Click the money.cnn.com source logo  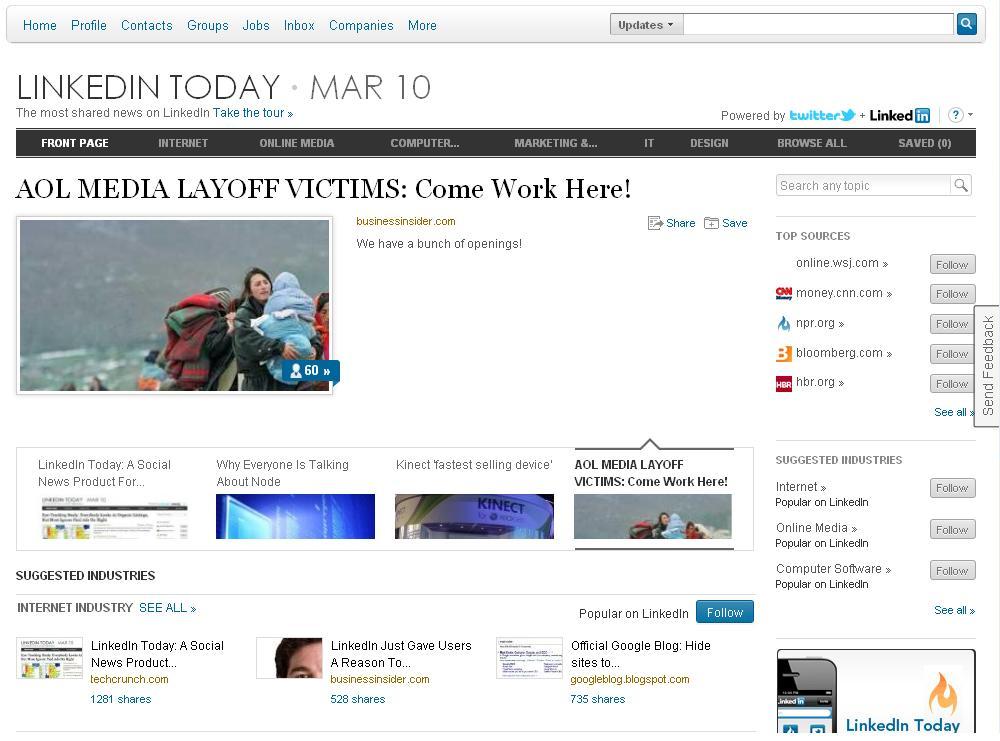784,294
